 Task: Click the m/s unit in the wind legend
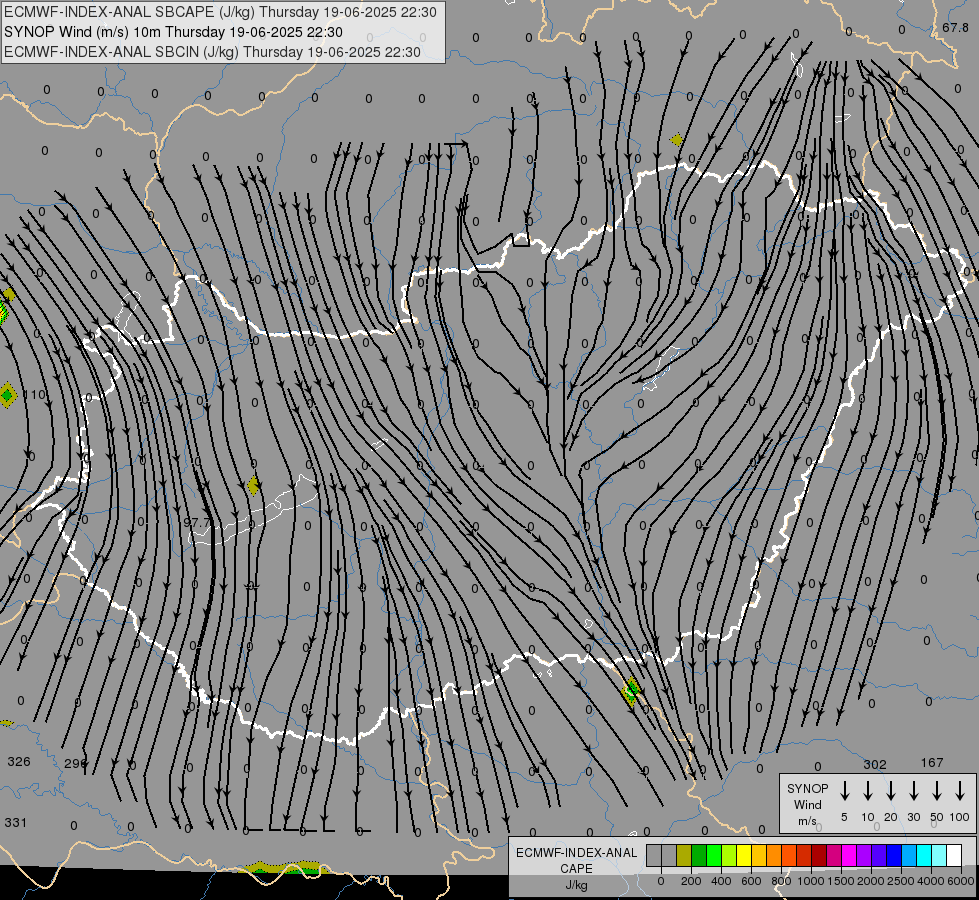point(807,821)
